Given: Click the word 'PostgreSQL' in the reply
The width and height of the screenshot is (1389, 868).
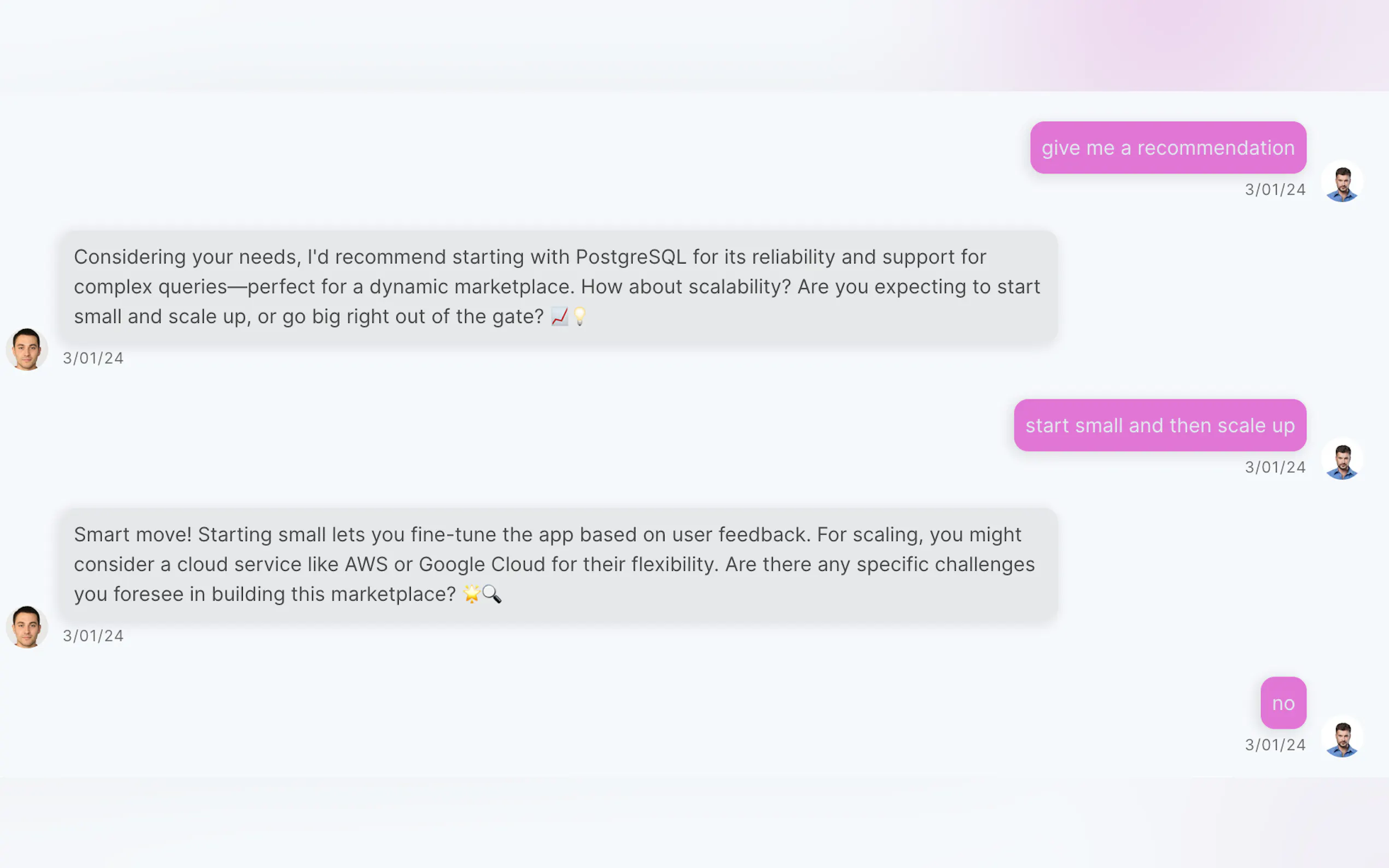Looking at the screenshot, I should pos(631,257).
